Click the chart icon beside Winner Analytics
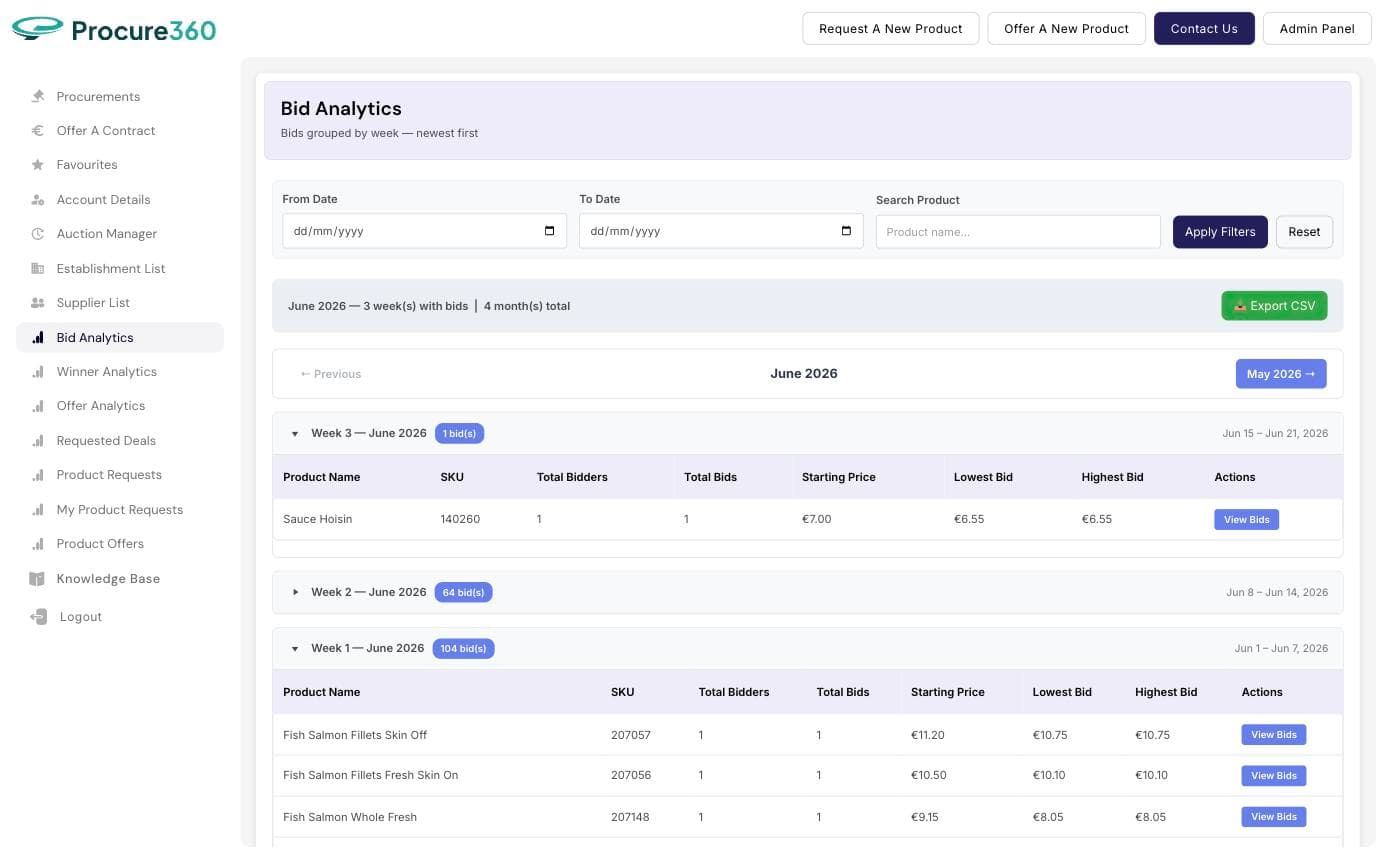Screen dimensions: 1384x868 [38, 372]
